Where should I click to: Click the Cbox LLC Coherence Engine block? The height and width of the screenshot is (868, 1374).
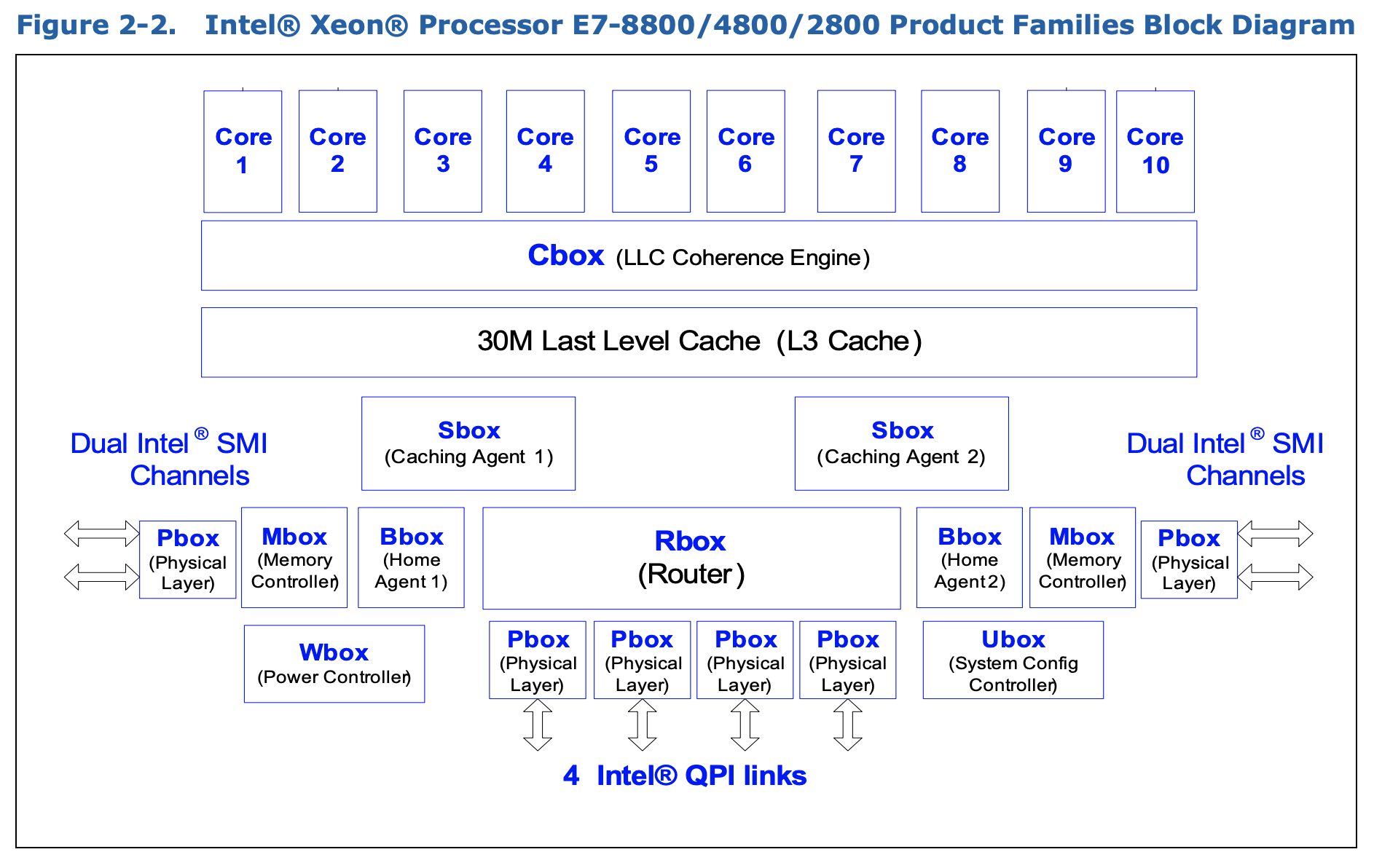pyautogui.click(x=699, y=256)
